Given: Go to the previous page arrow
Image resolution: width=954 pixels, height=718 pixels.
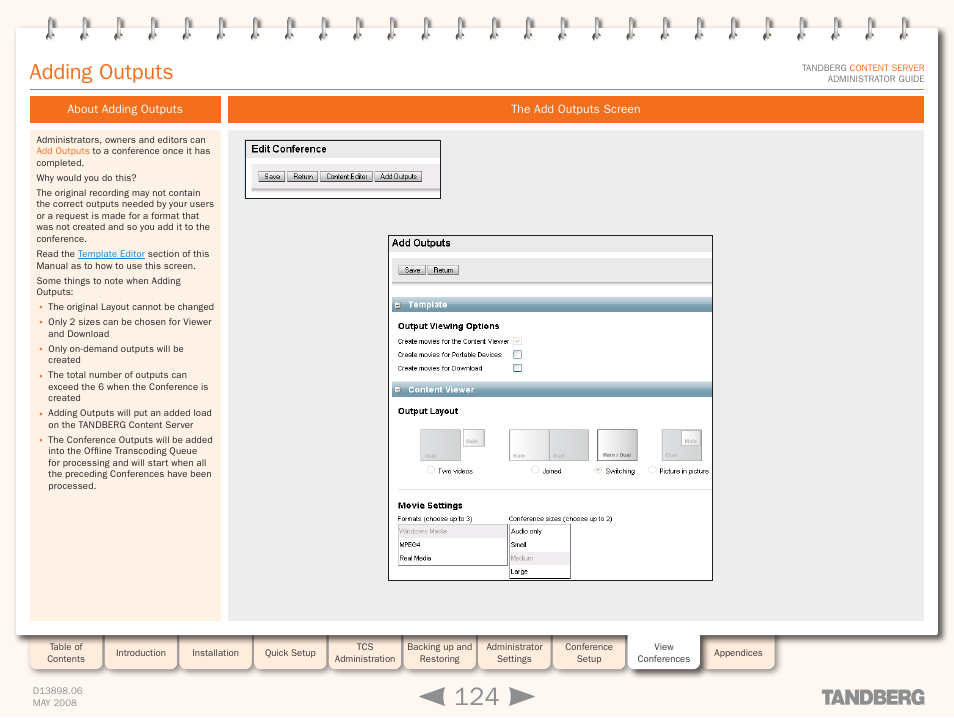Looking at the screenshot, I should [x=433, y=696].
